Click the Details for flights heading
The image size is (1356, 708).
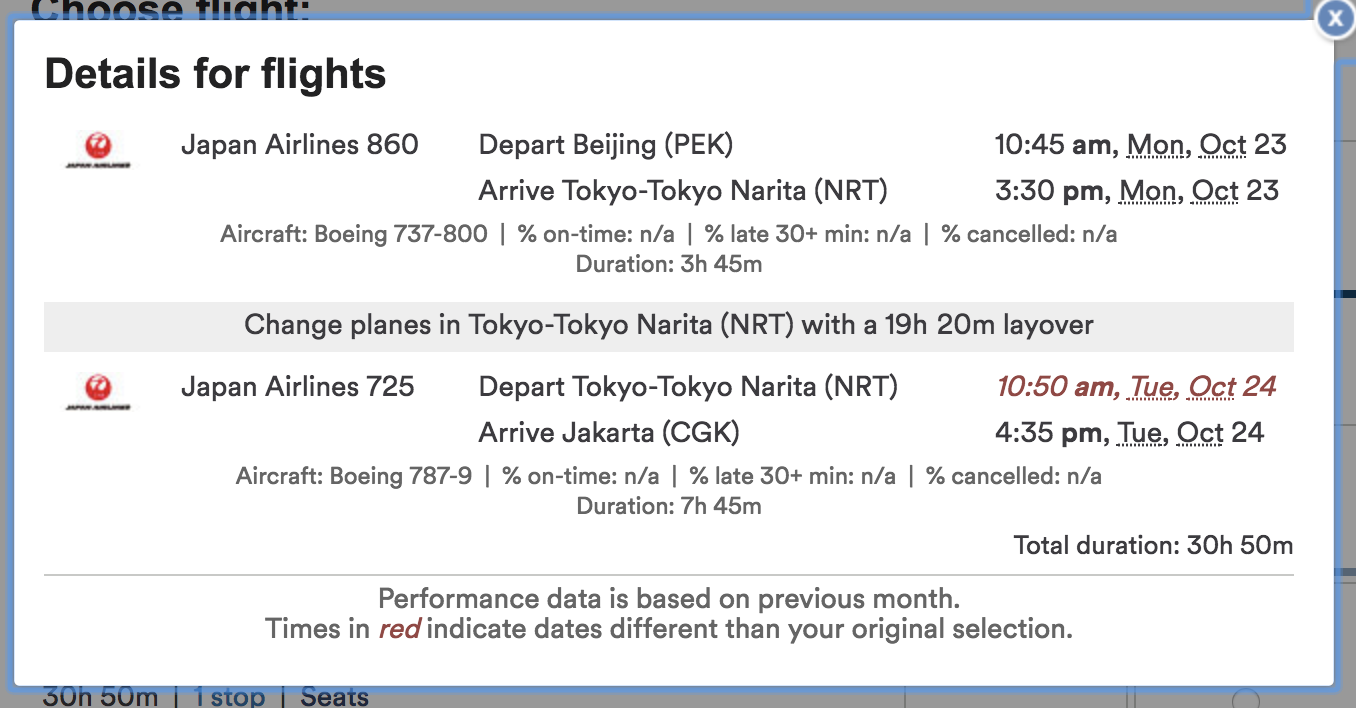click(x=215, y=75)
